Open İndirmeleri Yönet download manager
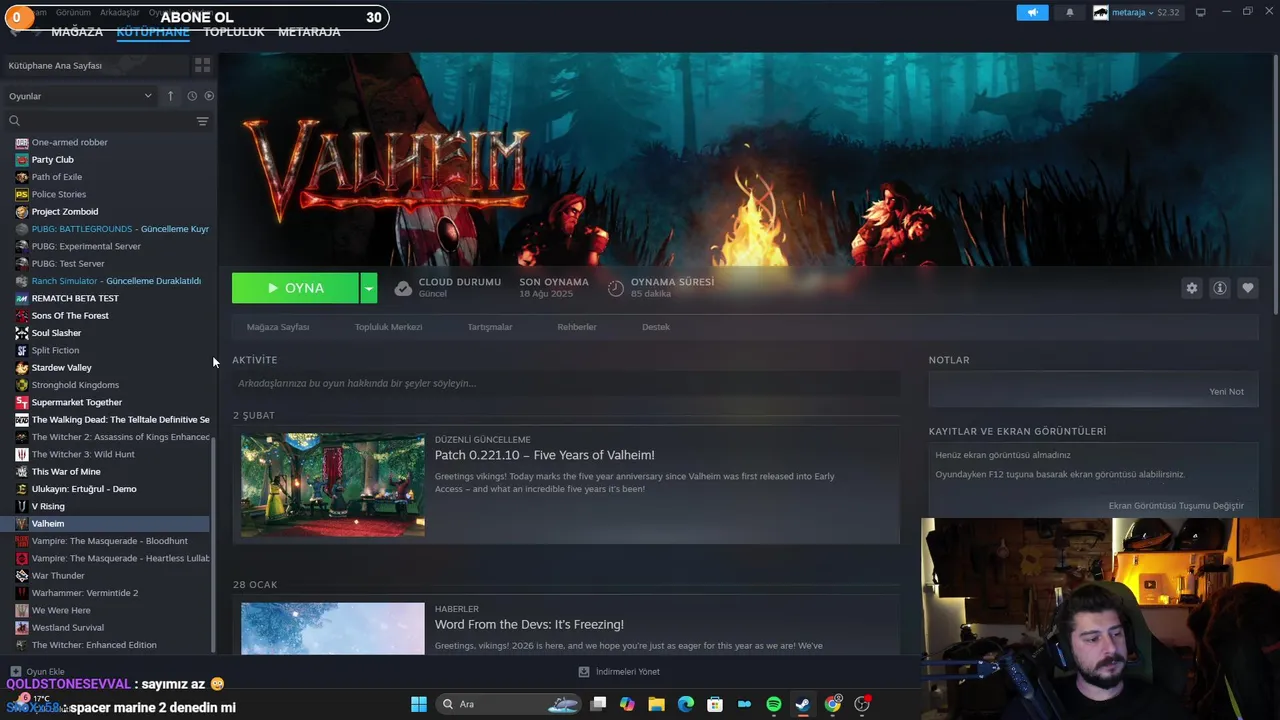Screen dimensions: 1280x720 (x=619, y=672)
